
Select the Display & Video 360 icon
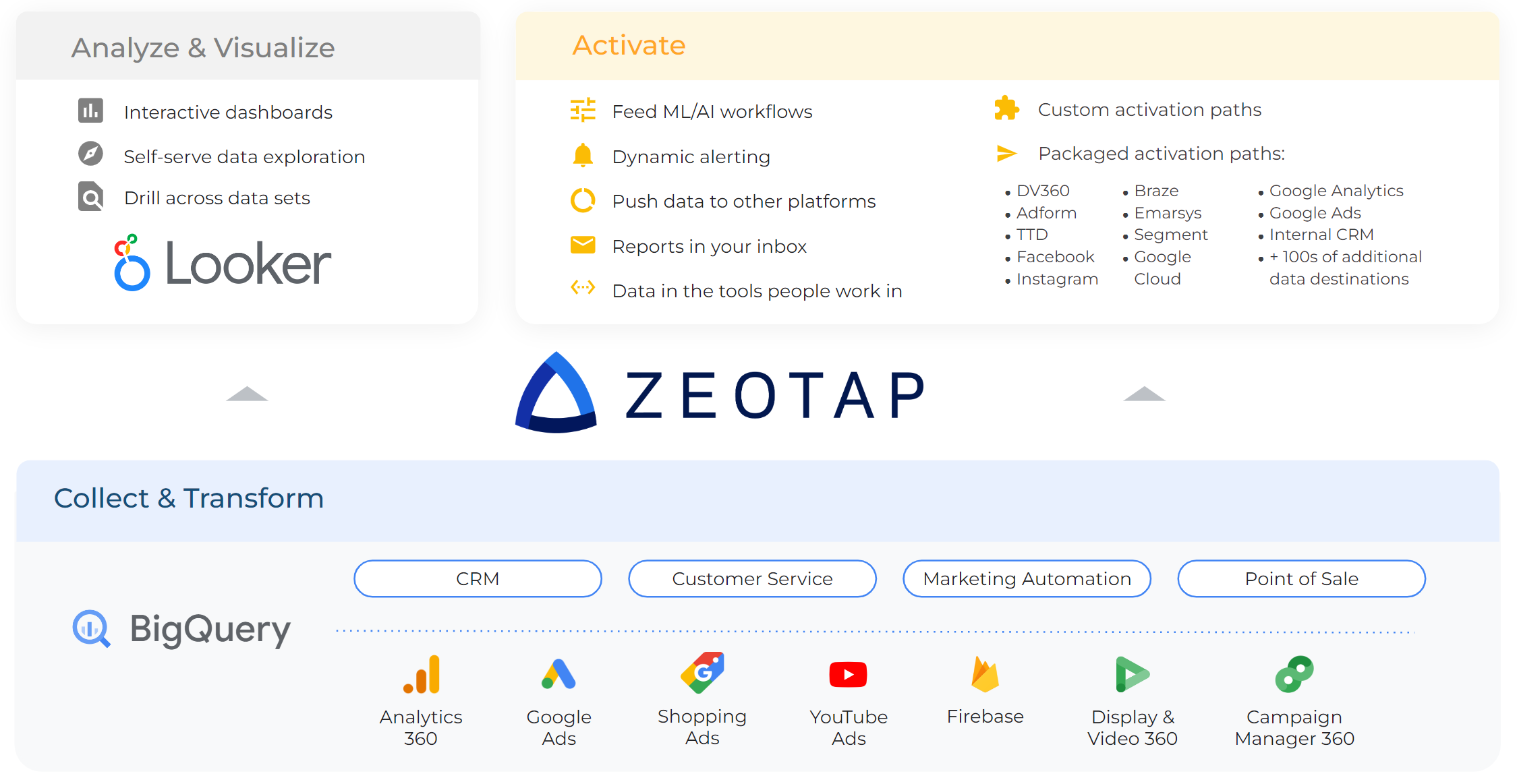[1133, 674]
